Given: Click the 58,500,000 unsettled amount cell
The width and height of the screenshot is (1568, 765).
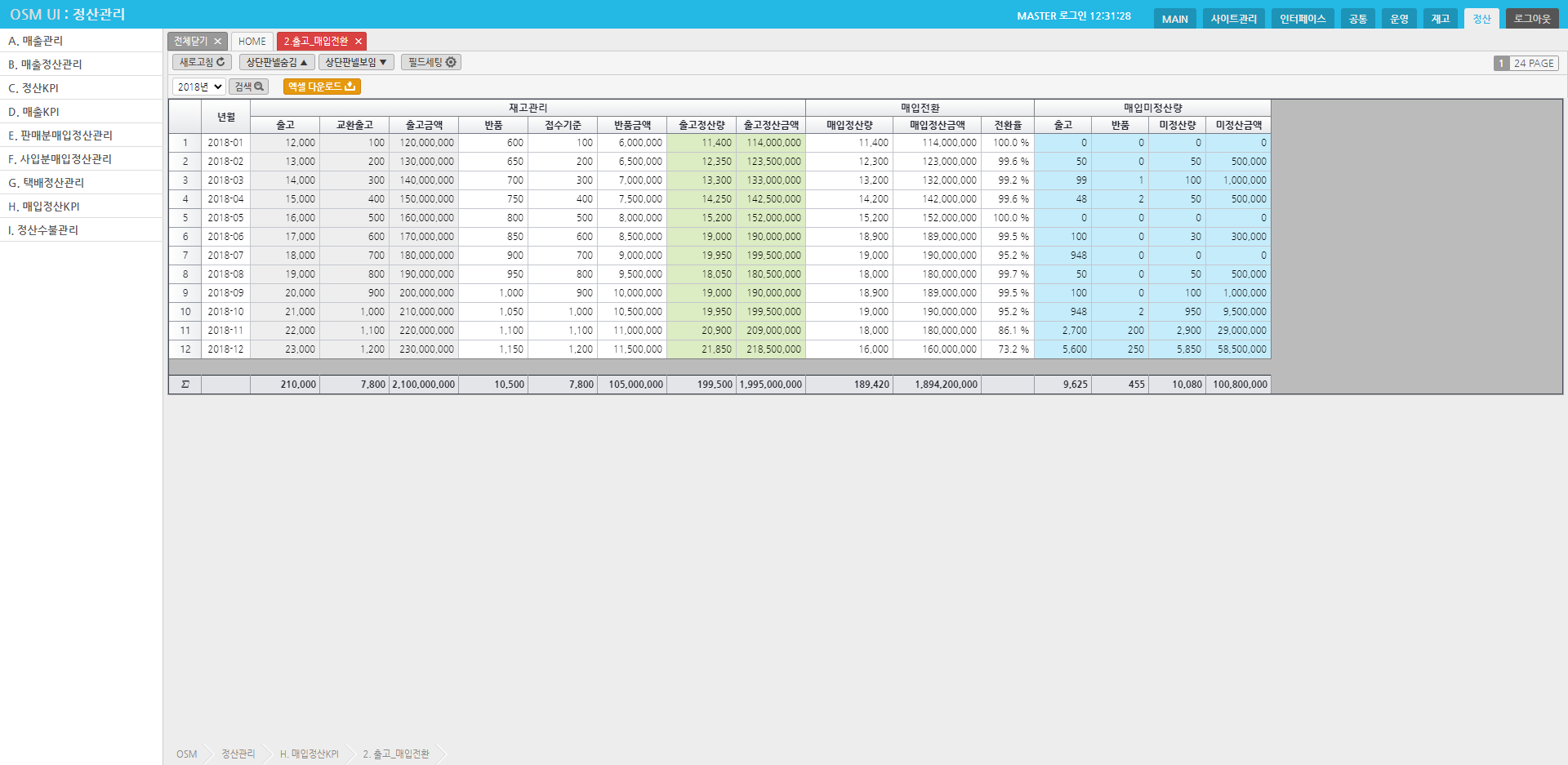Looking at the screenshot, I should (x=1239, y=349).
